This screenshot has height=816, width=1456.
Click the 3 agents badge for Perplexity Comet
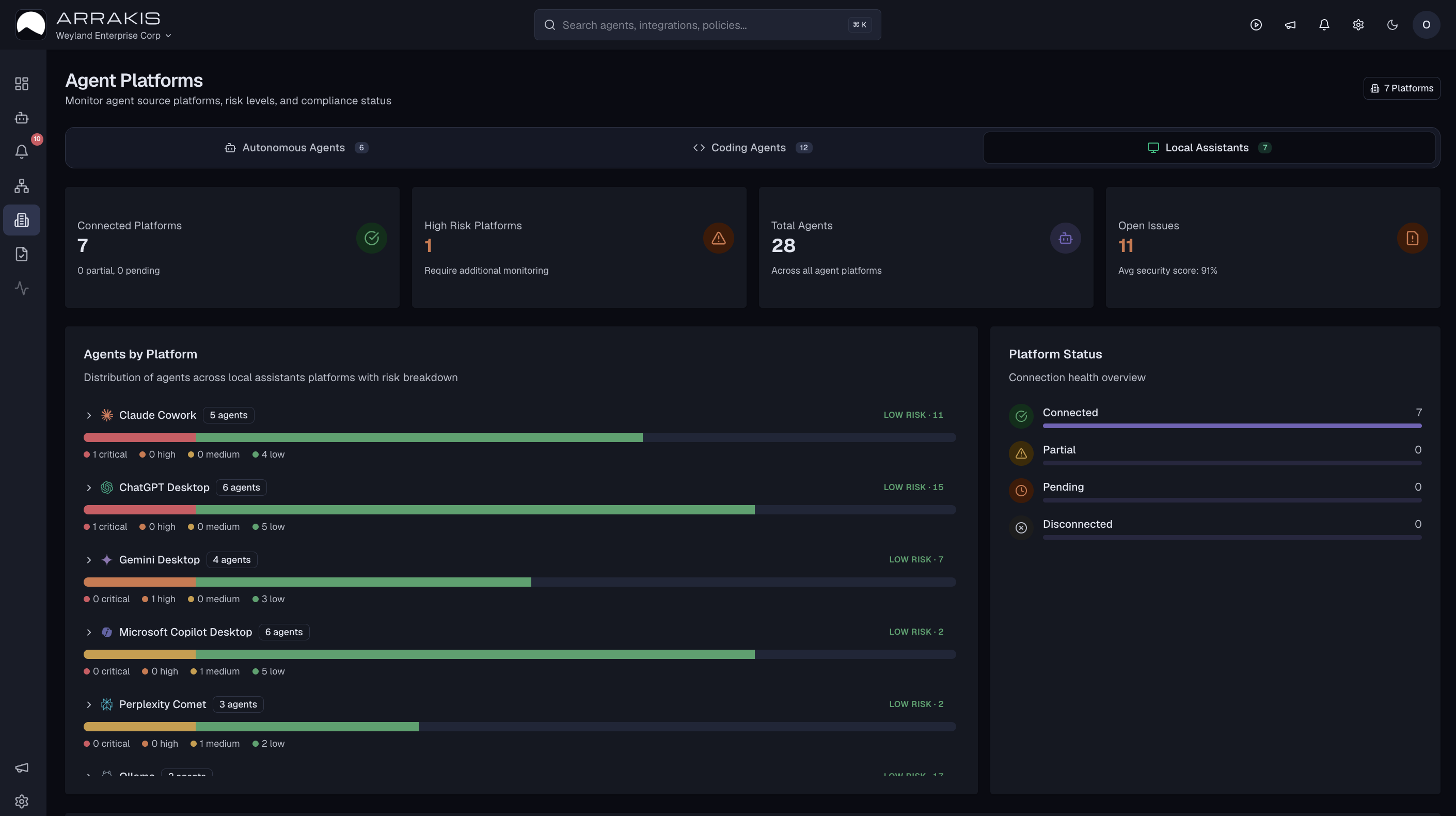[238, 704]
